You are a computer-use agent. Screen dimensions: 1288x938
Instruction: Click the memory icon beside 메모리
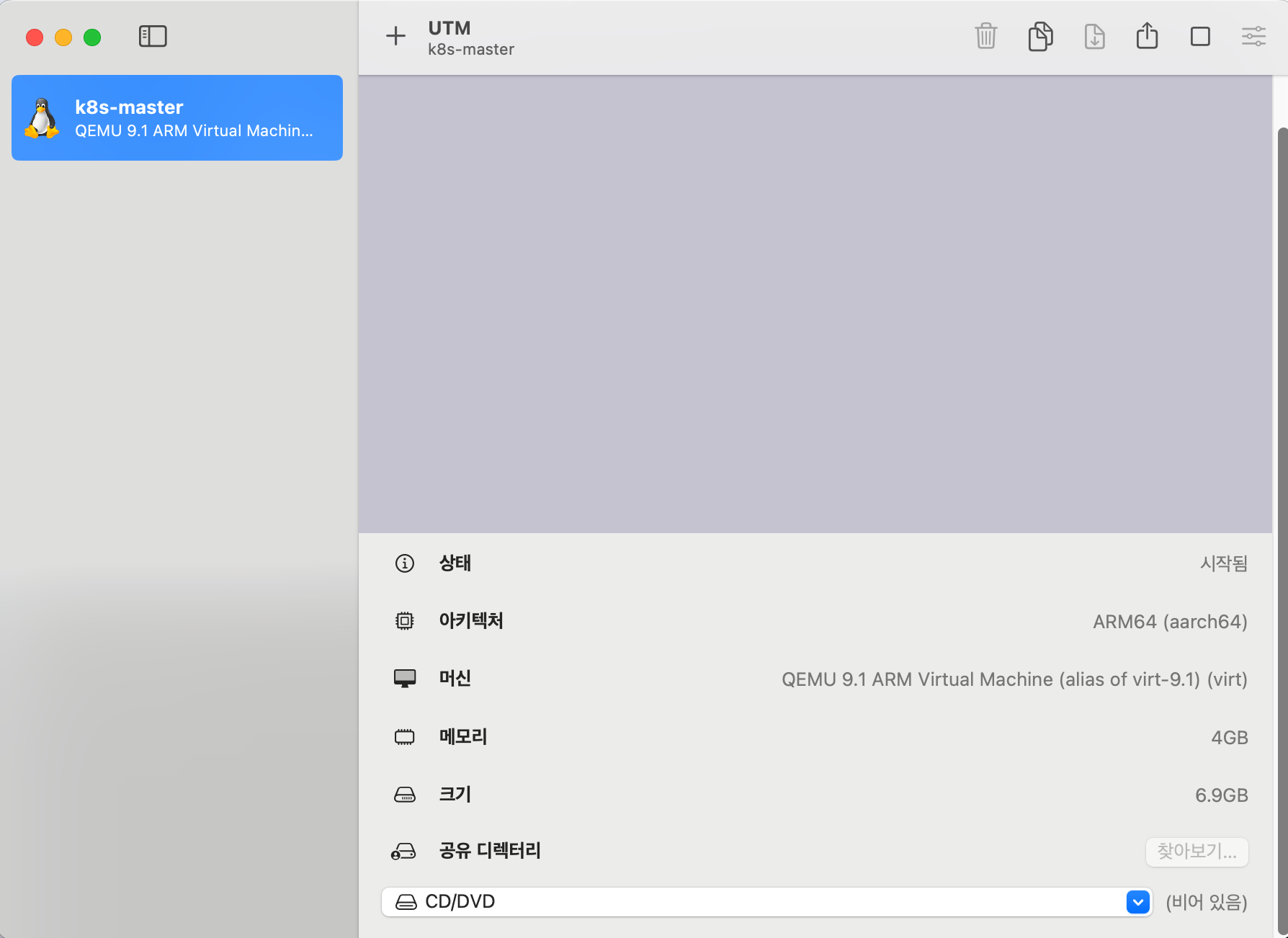[405, 737]
